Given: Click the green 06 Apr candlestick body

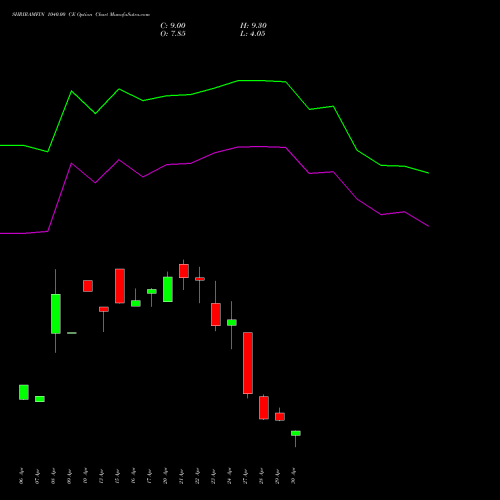Looking at the screenshot, I should coord(24,392).
